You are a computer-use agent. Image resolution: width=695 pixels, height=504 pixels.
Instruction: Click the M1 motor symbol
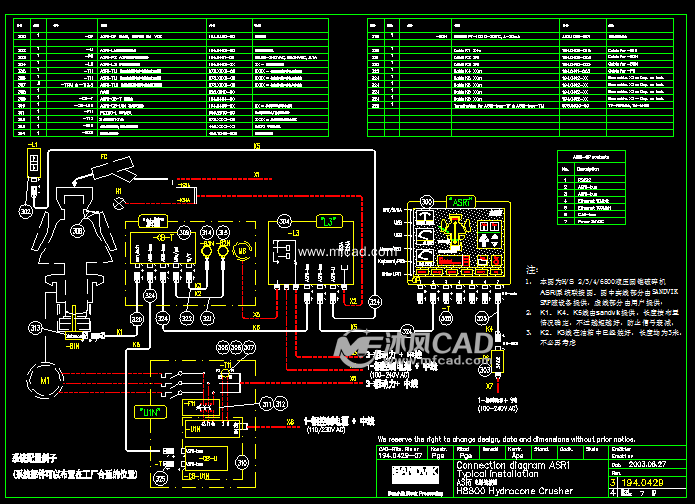pos(45,380)
